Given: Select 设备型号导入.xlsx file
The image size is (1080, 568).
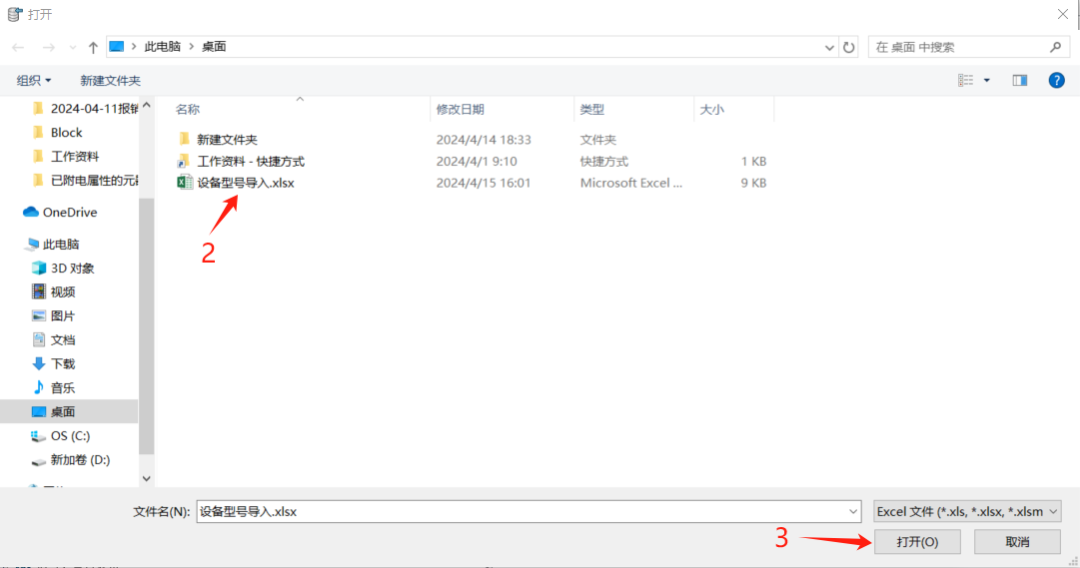Looking at the screenshot, I should (245, 183).
